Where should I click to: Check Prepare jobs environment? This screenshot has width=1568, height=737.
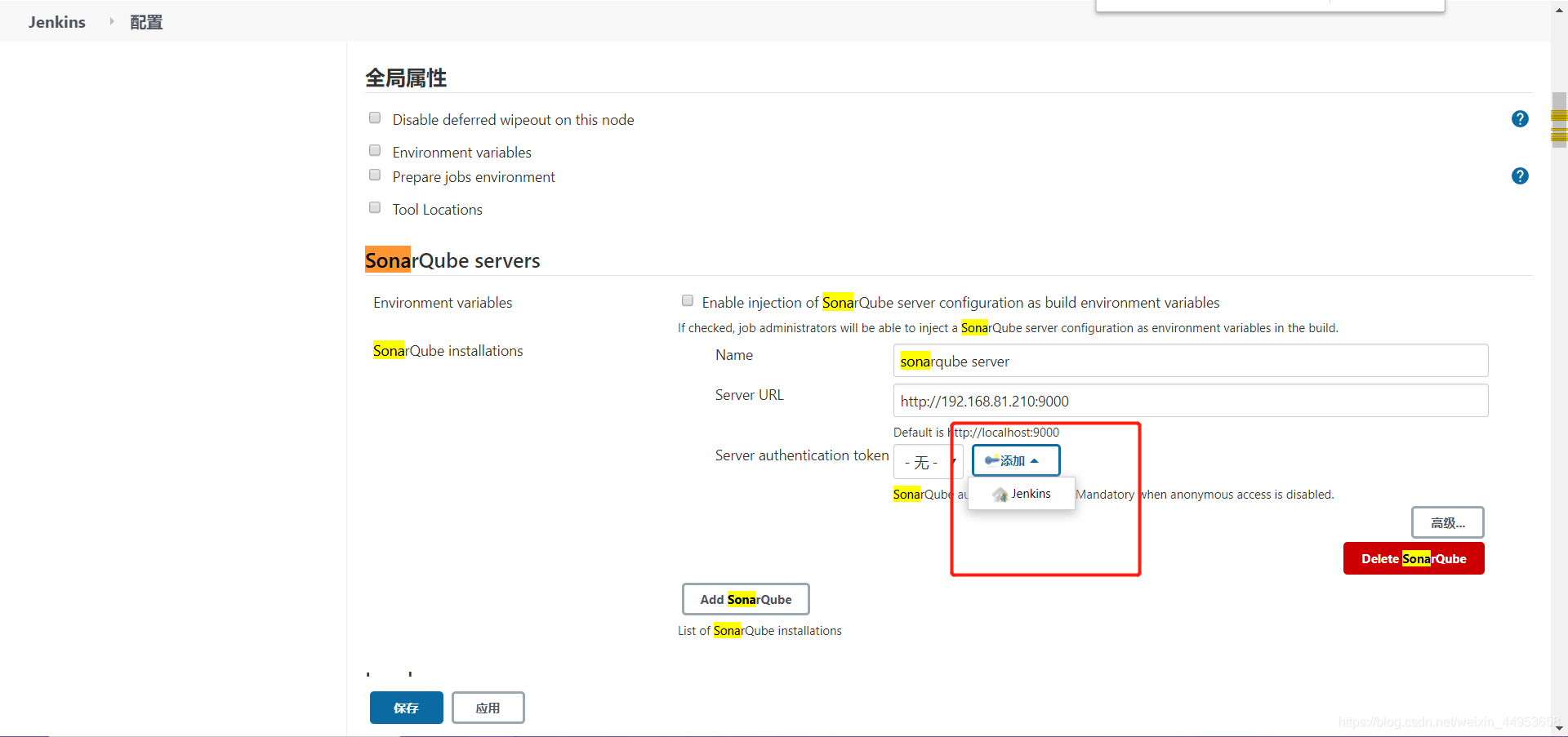[375, 175]
